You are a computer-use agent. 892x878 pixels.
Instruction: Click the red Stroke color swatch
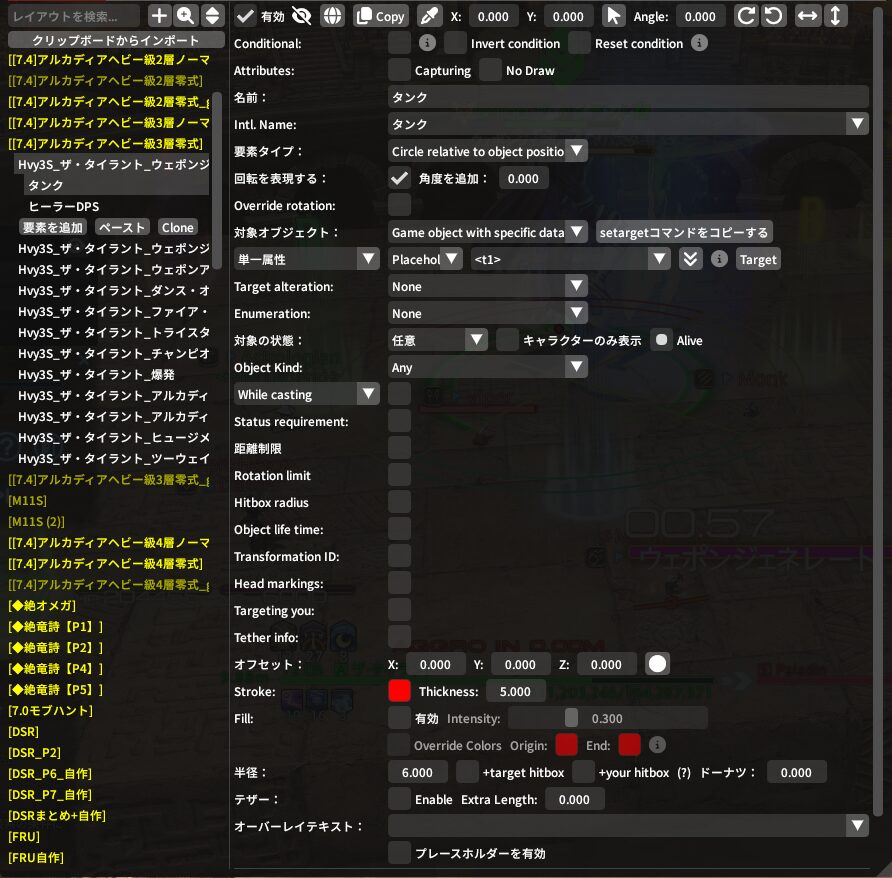click(x=399, y=690)
